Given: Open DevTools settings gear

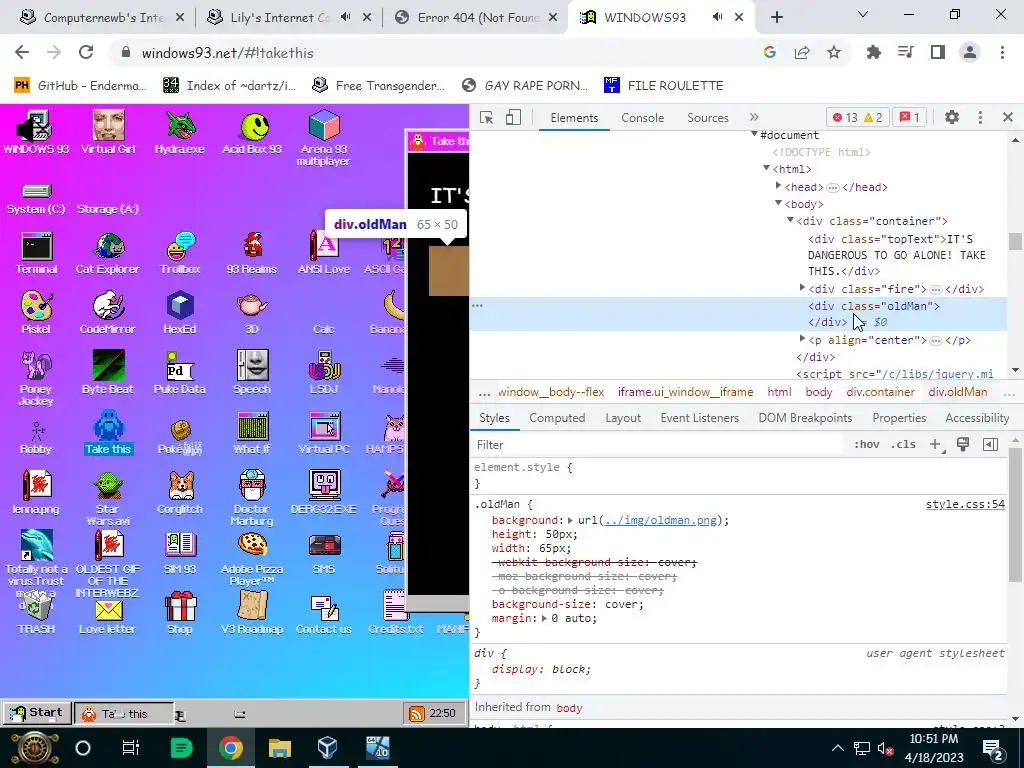Looking at the screenshot, I should [x=952, y=118].
